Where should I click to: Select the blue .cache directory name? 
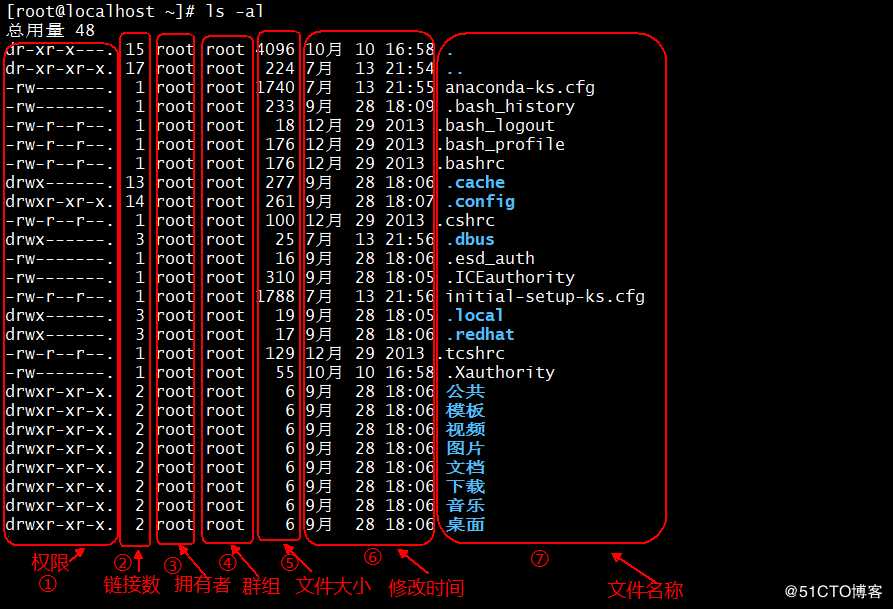click(475, 182)
